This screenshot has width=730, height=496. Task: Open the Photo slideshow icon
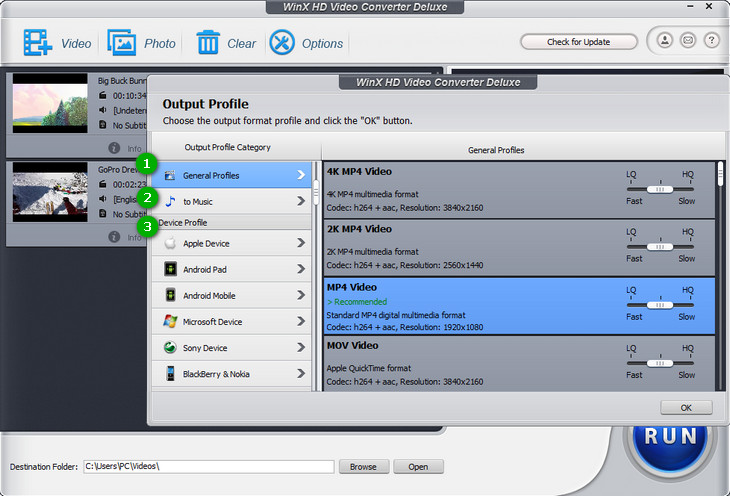[x=122, y=43]
